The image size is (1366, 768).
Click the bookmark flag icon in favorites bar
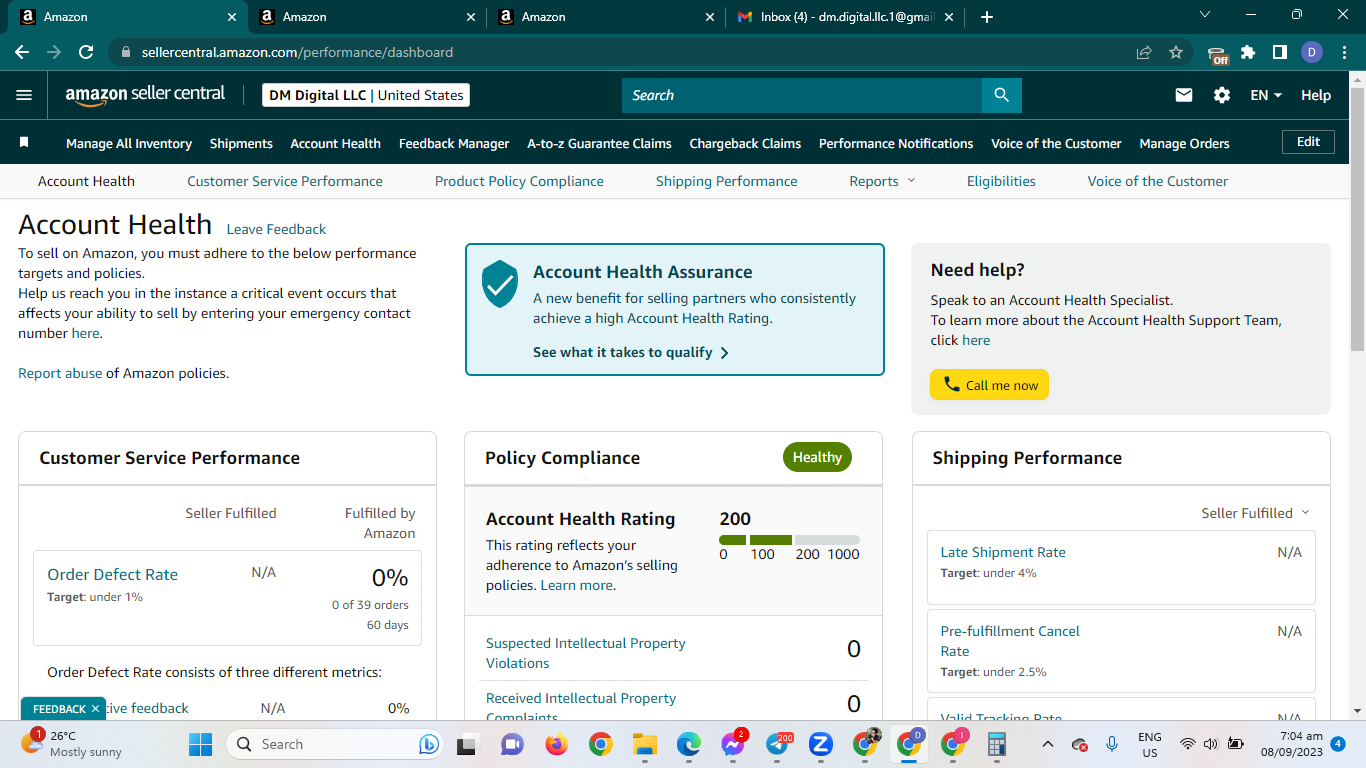(24, 143)
